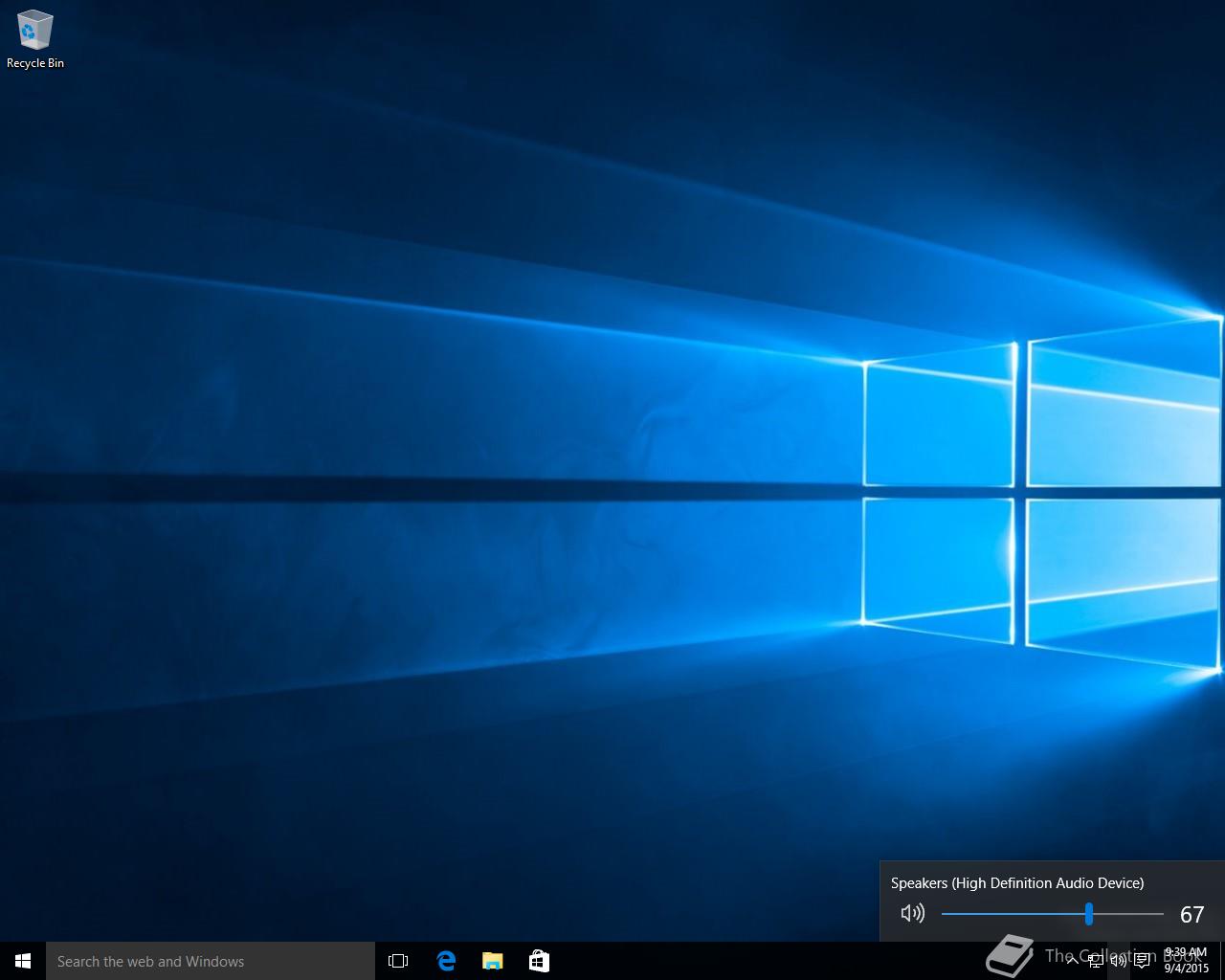Click the Speakers (High Definition Audio Device) label
The height and width of the screenshot is (980, 1225).
(x=1017, y=882)
